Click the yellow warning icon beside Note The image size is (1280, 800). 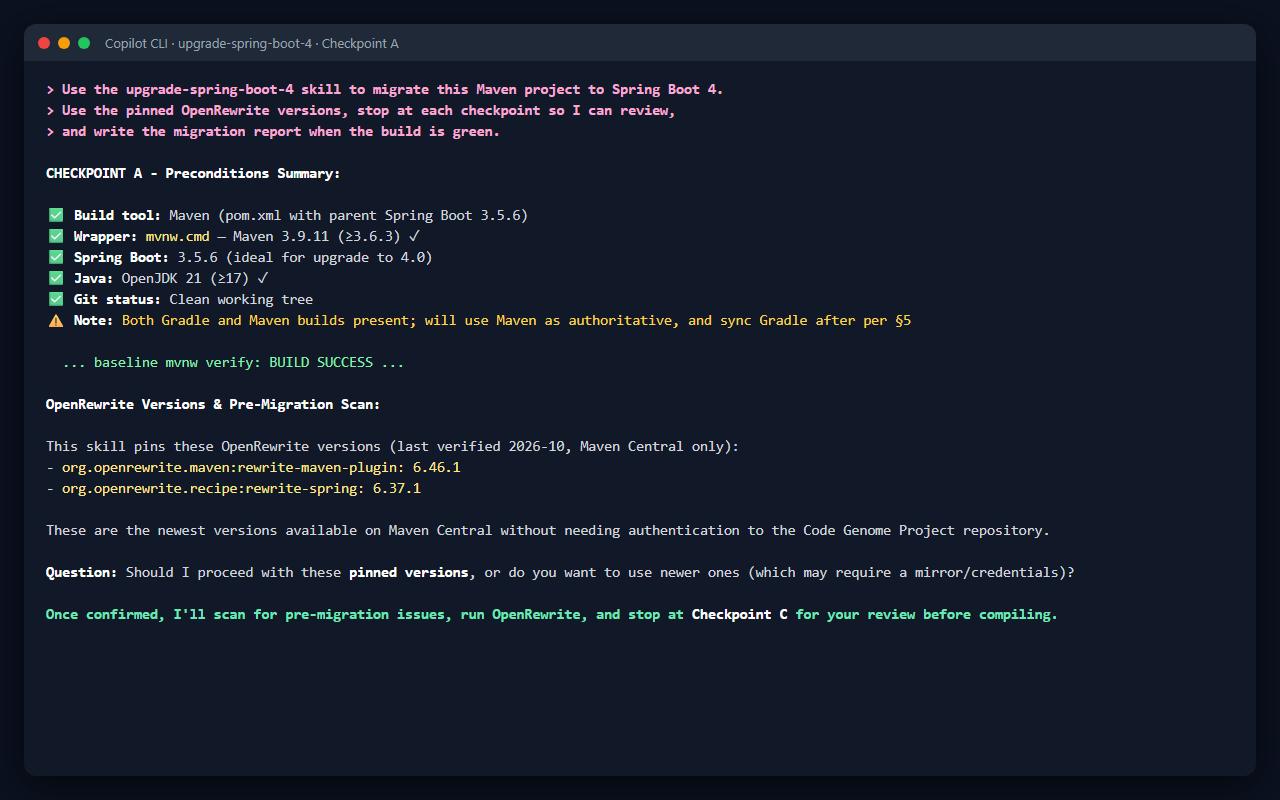56,320
